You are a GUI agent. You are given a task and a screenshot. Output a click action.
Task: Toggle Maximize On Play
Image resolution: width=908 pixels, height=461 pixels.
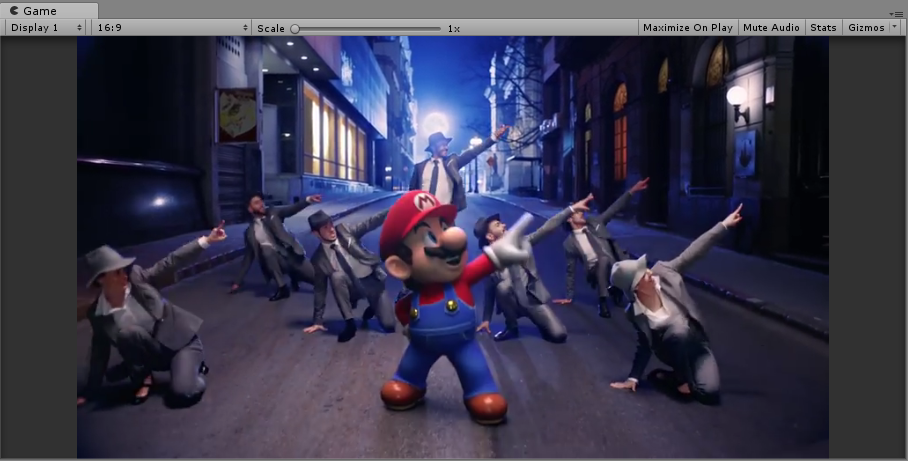click(x=687, y=27)
